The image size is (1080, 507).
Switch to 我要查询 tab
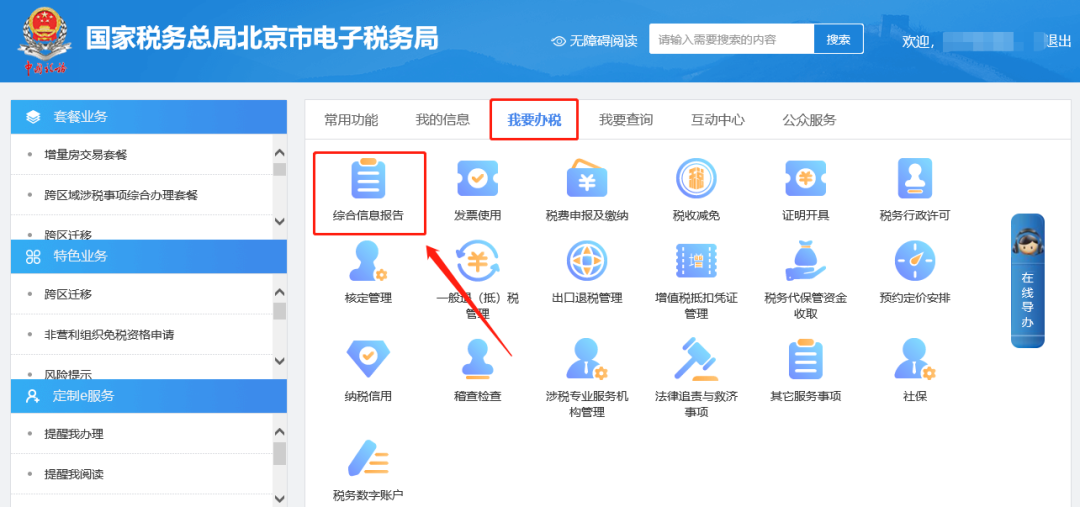[x=626, y=120]
